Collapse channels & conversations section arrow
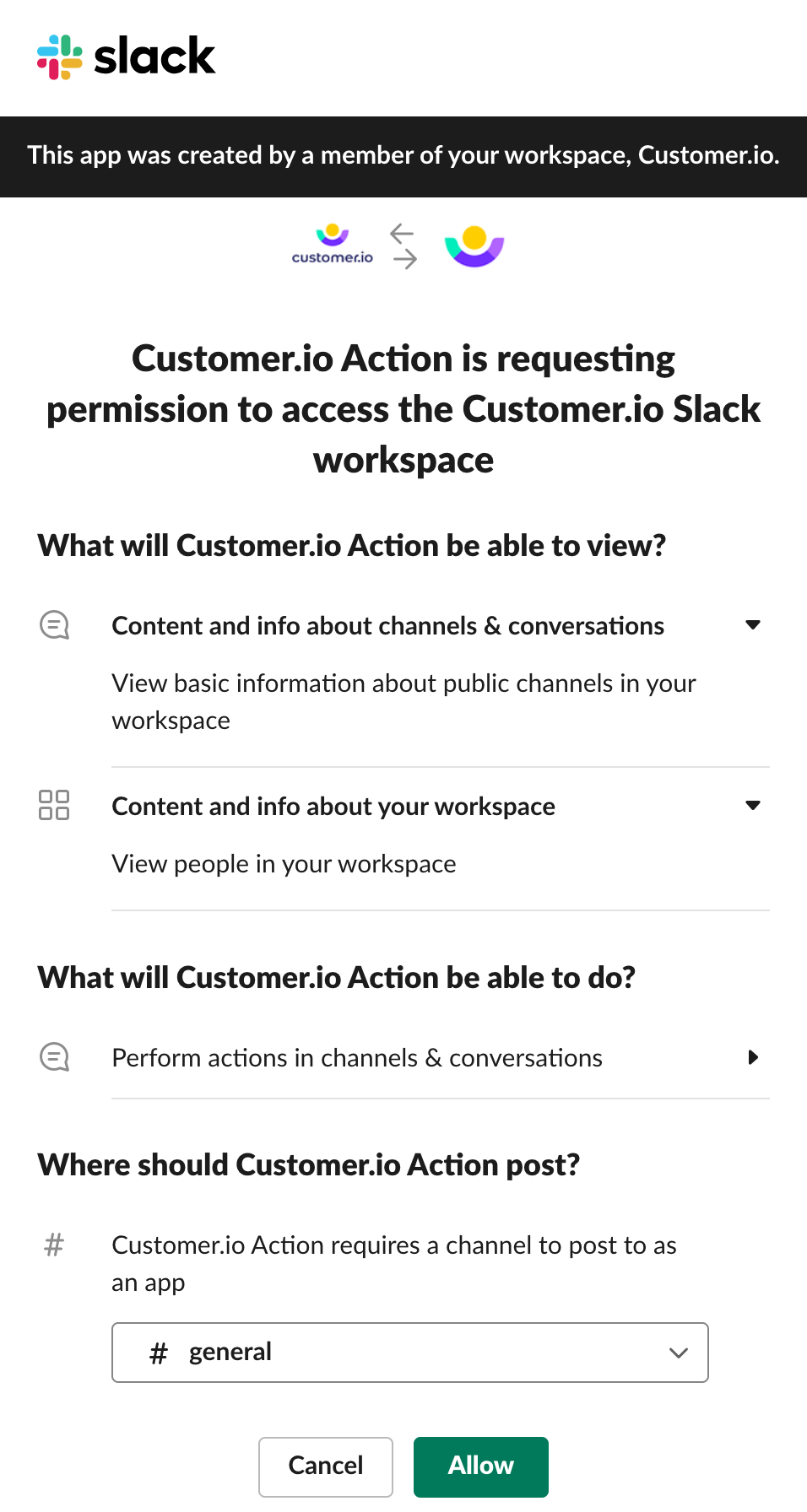 [753, 625]
